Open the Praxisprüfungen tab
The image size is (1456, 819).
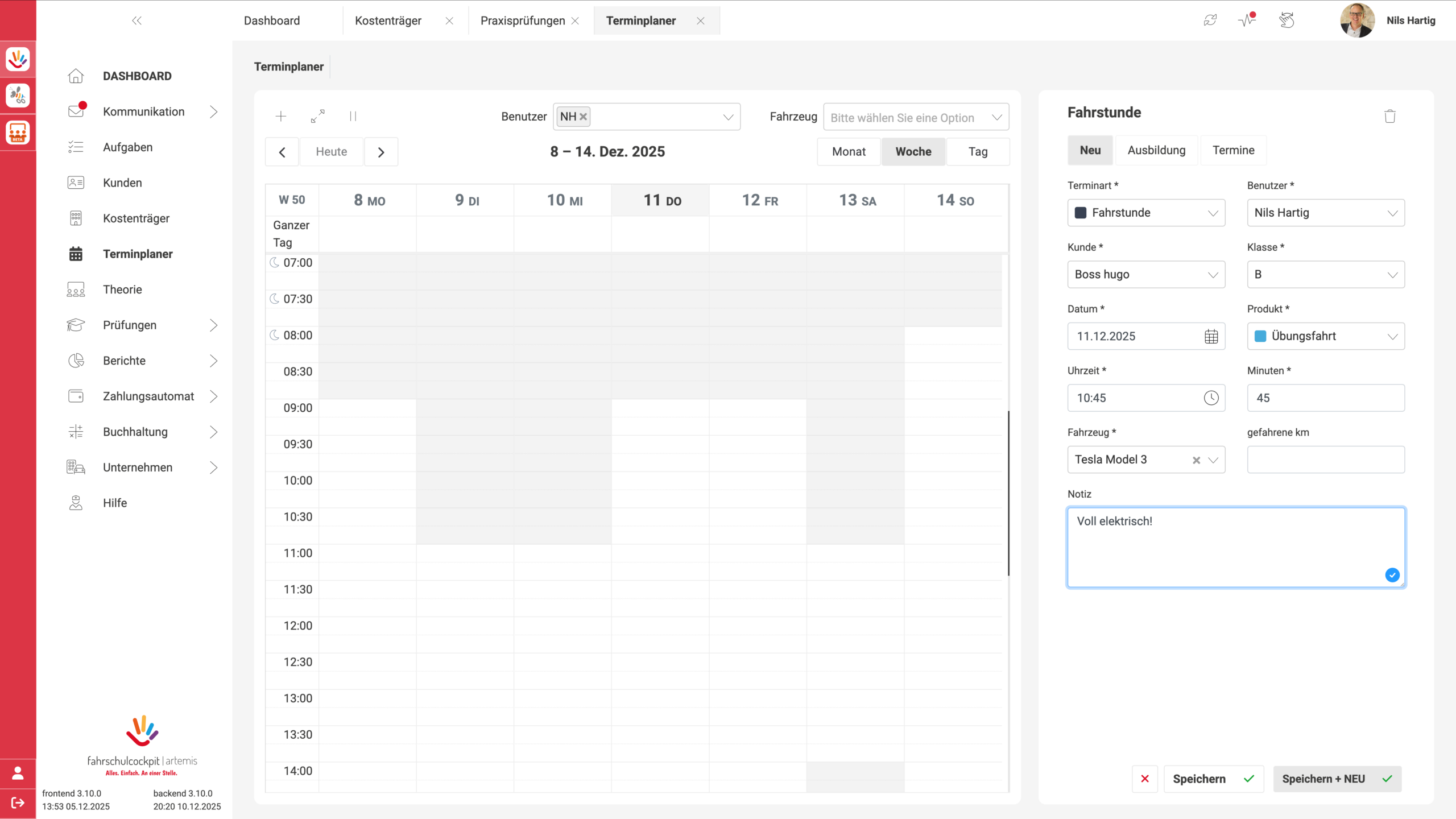tap(523, 21)
